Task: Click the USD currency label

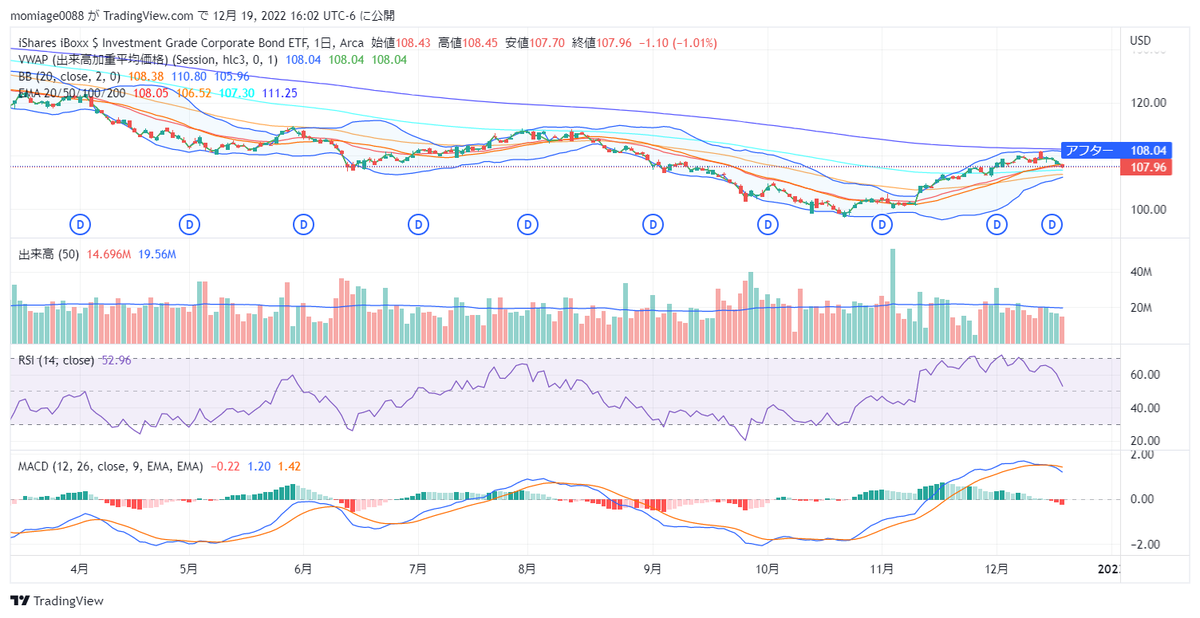Action: 1141,41
